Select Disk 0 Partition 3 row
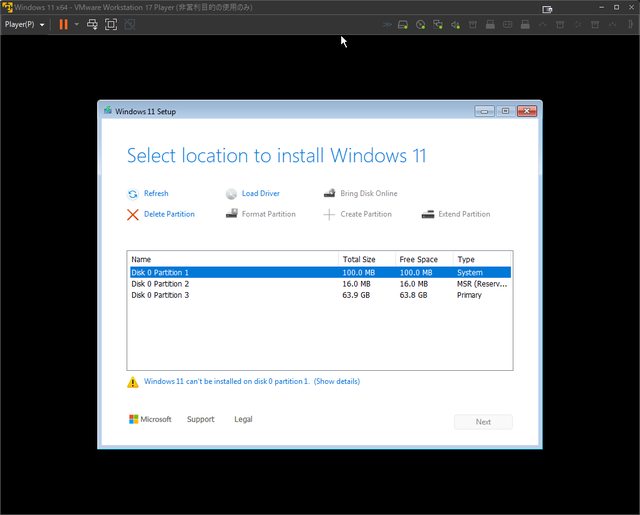 pos(160,295)
